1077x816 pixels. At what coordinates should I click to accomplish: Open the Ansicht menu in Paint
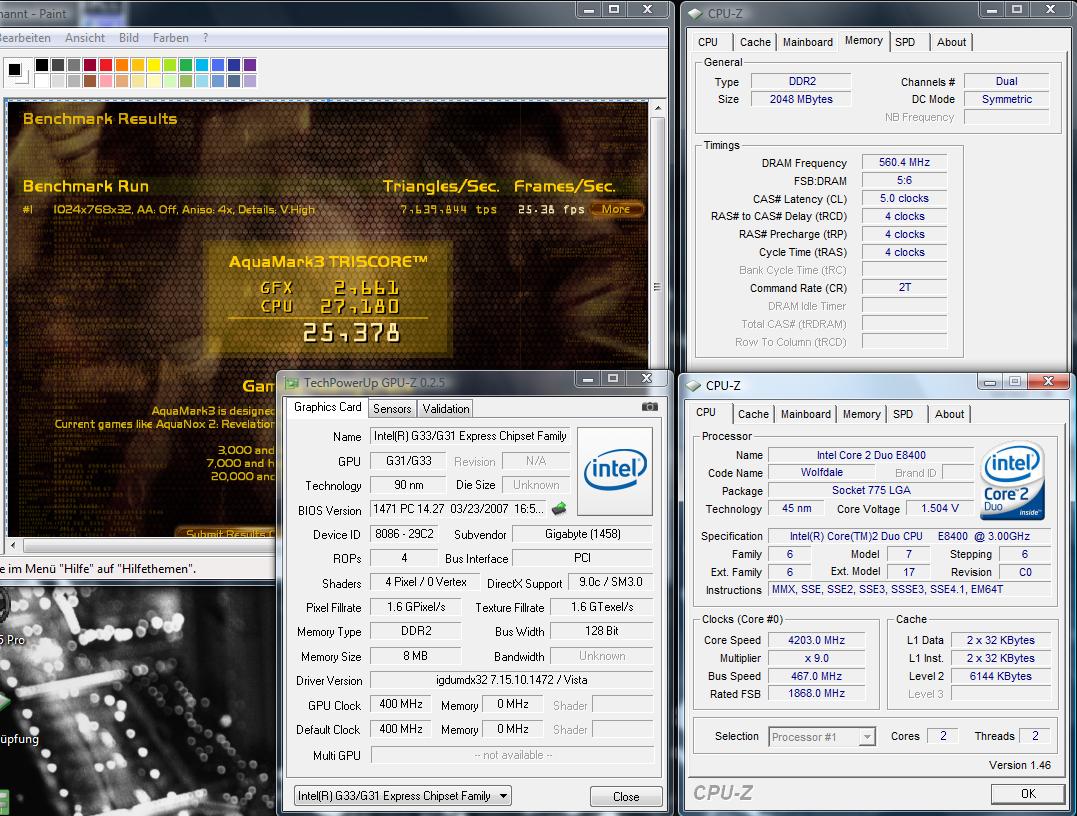pos(85,38)
